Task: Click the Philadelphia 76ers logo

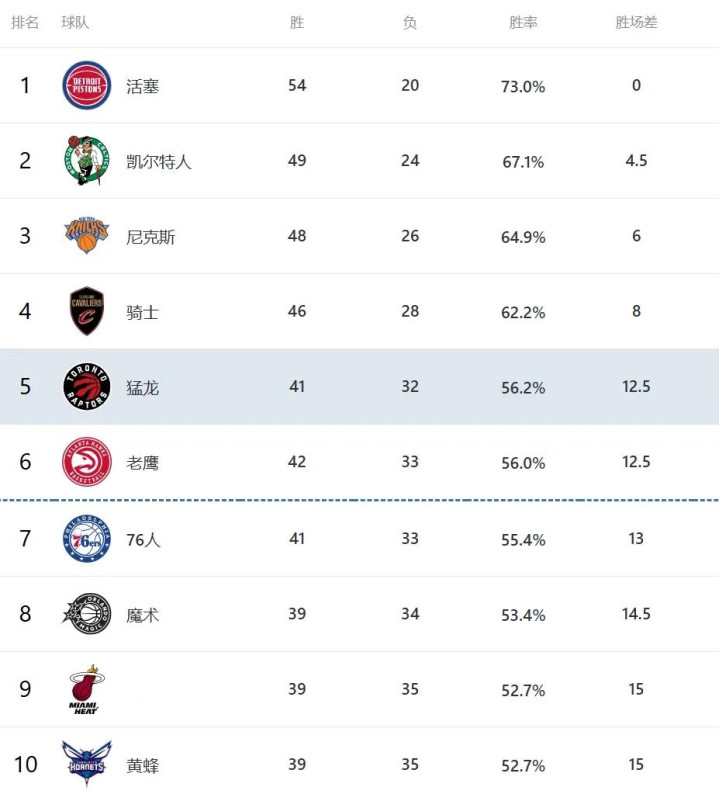Action: (87, 539)
